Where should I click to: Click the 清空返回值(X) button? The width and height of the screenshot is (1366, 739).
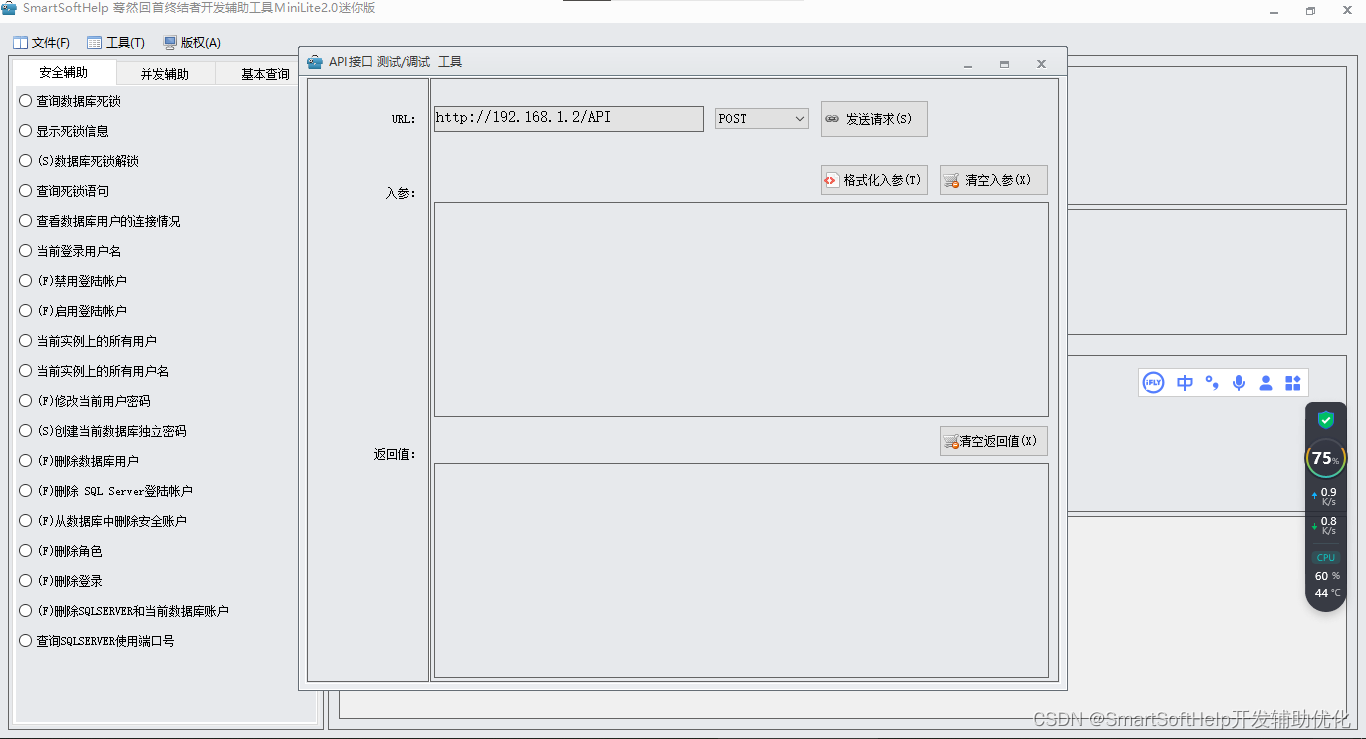[994, 441]
